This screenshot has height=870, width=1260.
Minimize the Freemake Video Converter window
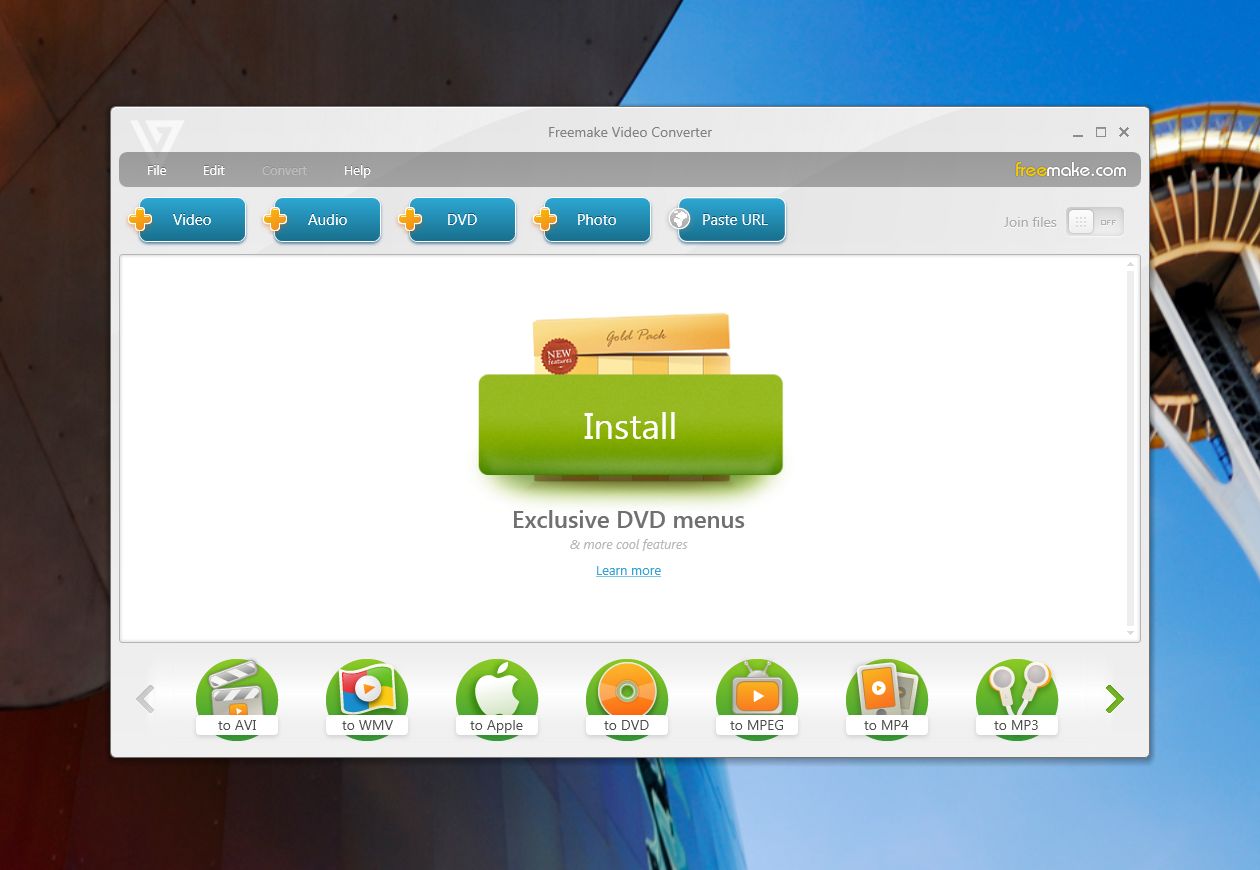1078,133
